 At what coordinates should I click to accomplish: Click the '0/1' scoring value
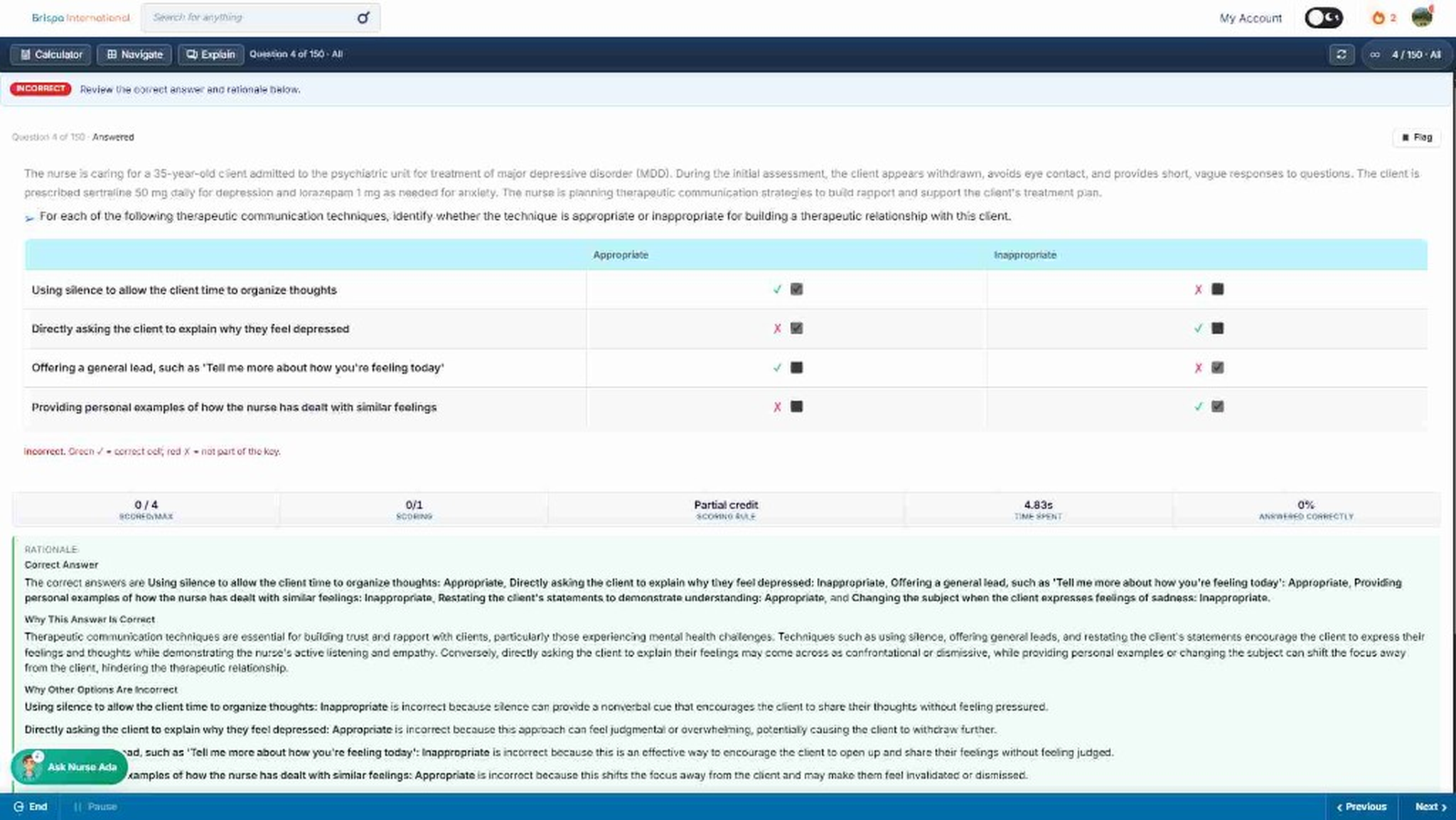(x=414, y=505)
